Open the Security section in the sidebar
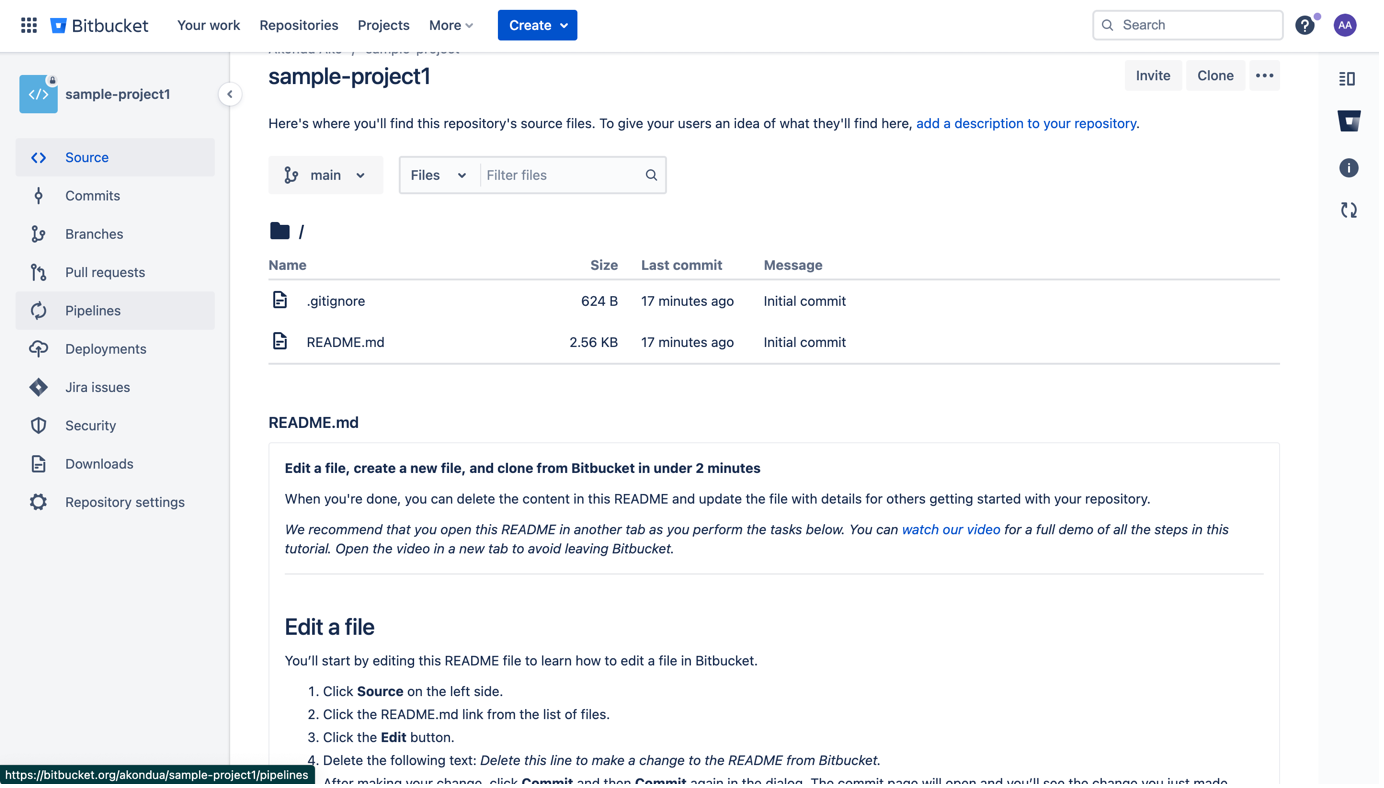Screen dimensions: 1384x788 point(90,425)
